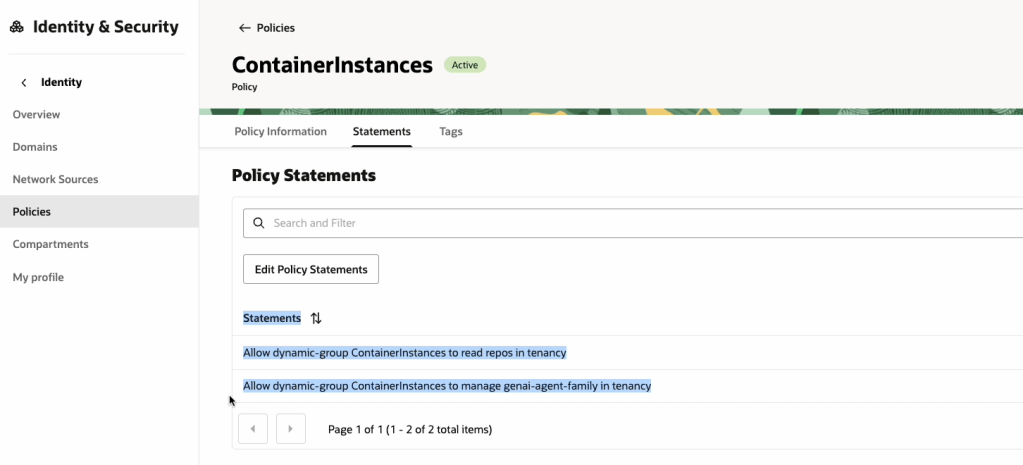This screenshot has height=465, width=1023.
Task: Click the magnifier icon in search bar
Action: pos(259,223)
